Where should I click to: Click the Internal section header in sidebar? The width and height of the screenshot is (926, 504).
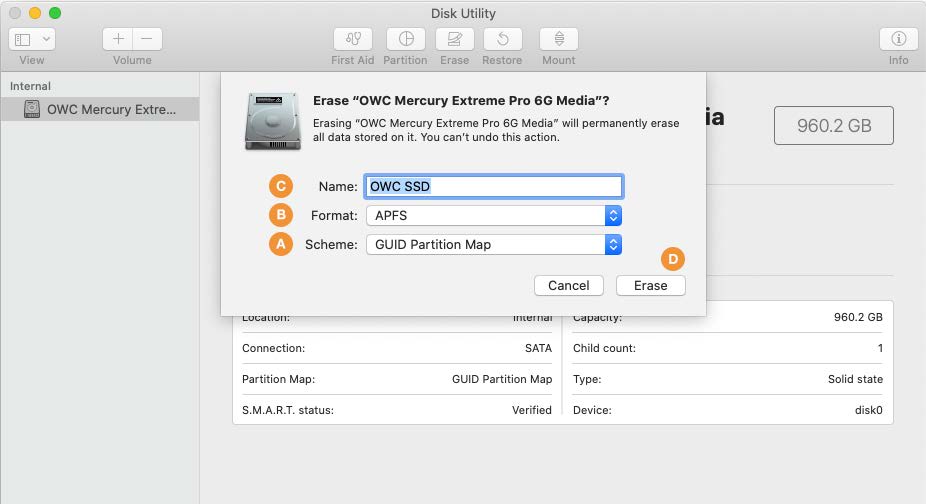click(30, 86)
